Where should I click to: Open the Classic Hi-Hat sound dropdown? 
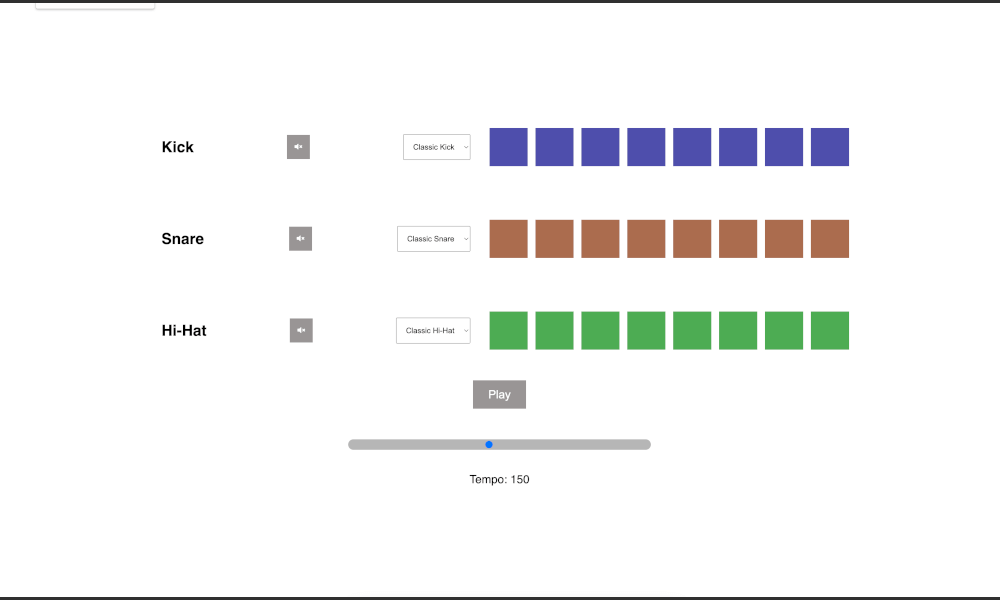[433, 330]
